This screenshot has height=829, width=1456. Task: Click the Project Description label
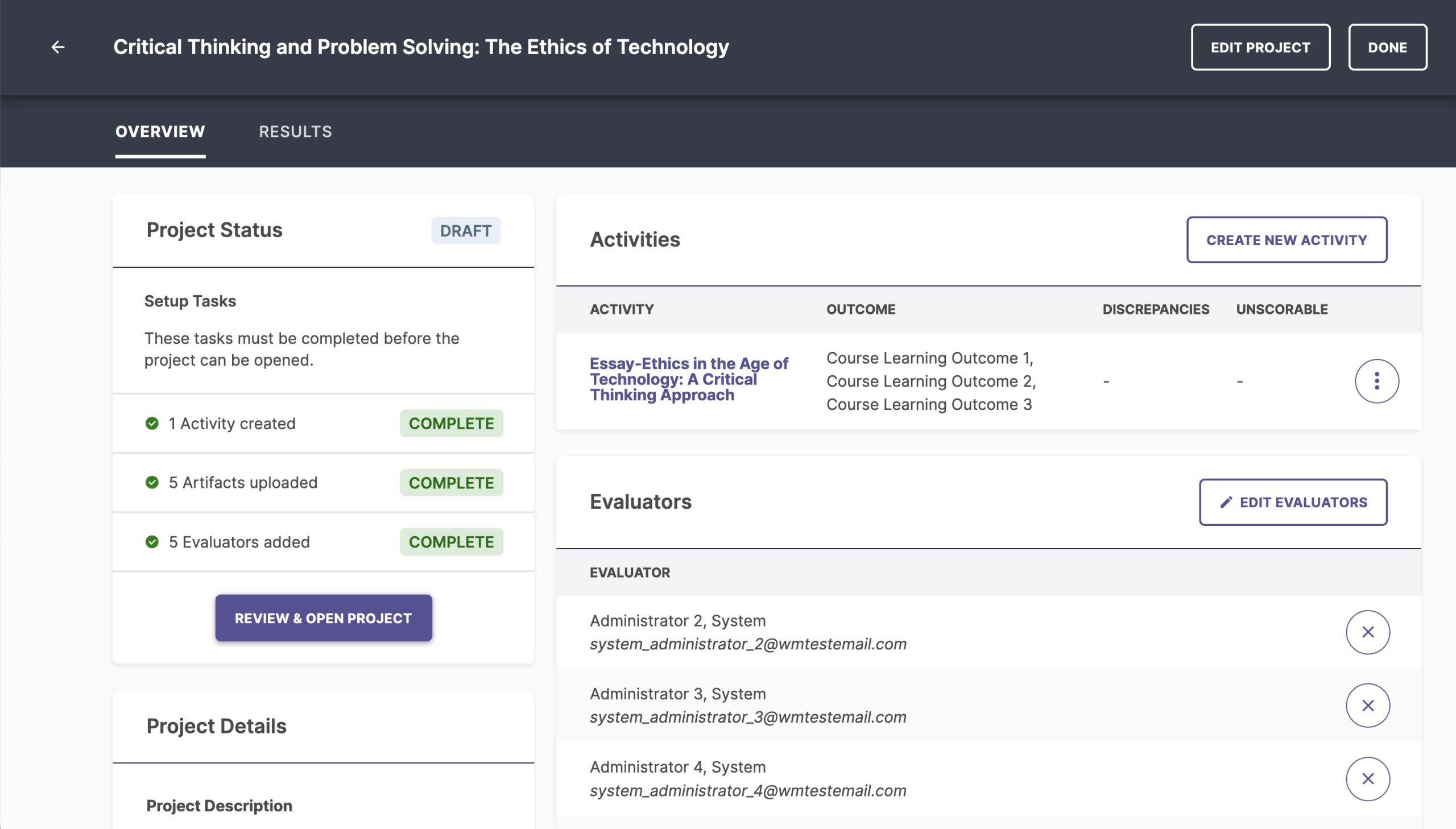[219, 806]
